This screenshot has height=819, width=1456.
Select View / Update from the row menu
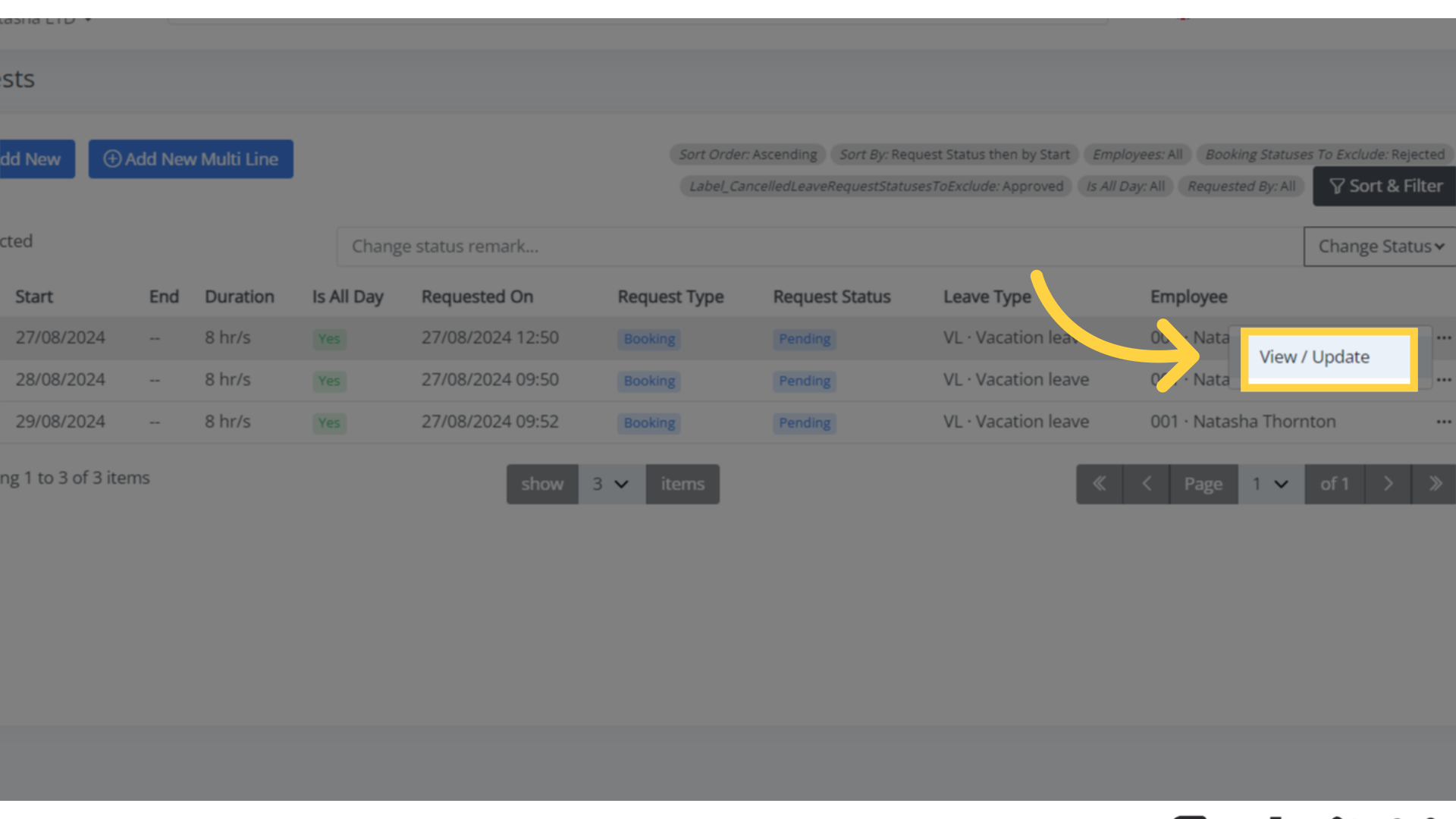(x=1314, y=357)
